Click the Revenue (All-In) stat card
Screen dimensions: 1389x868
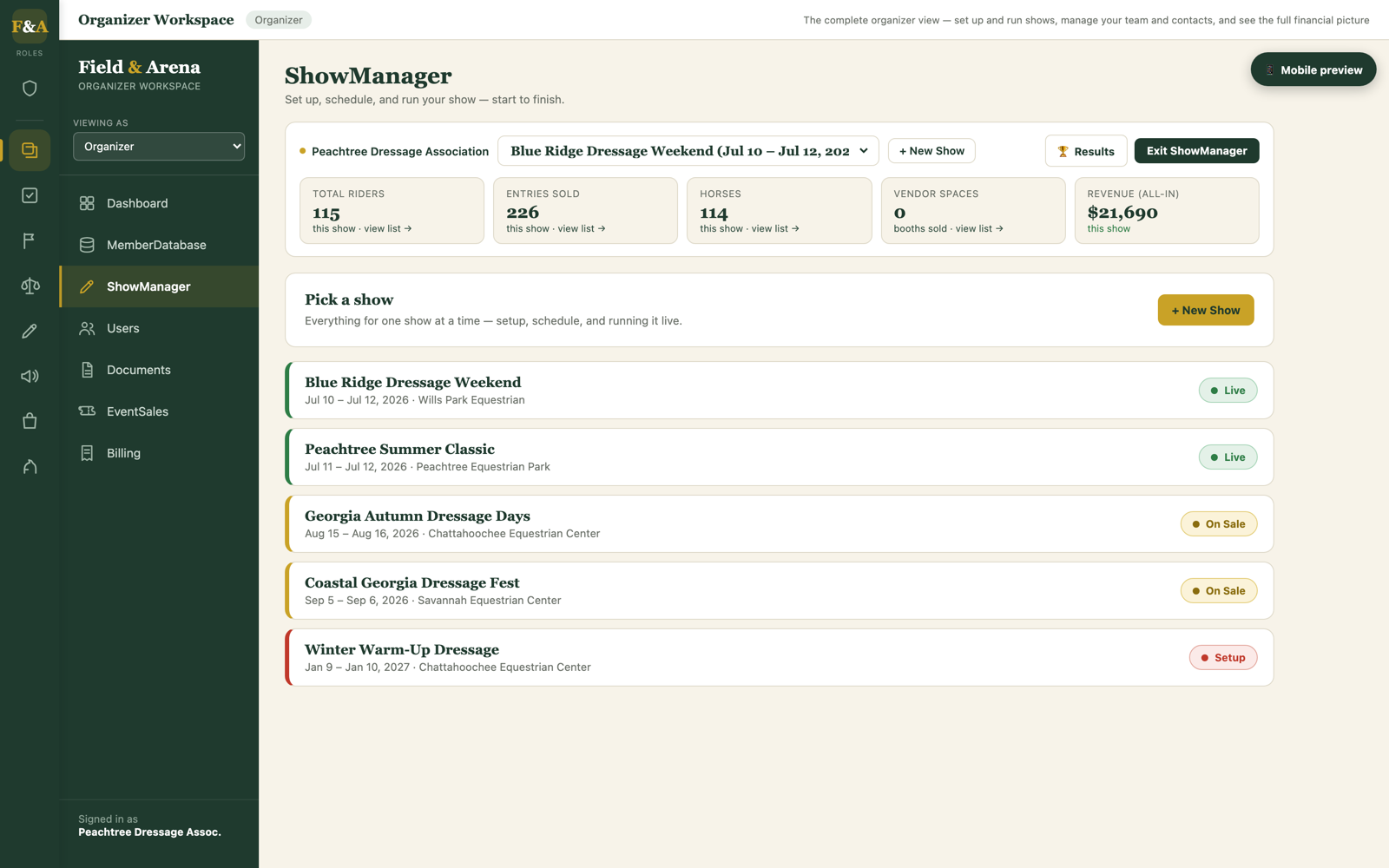tap(1166, 211)
